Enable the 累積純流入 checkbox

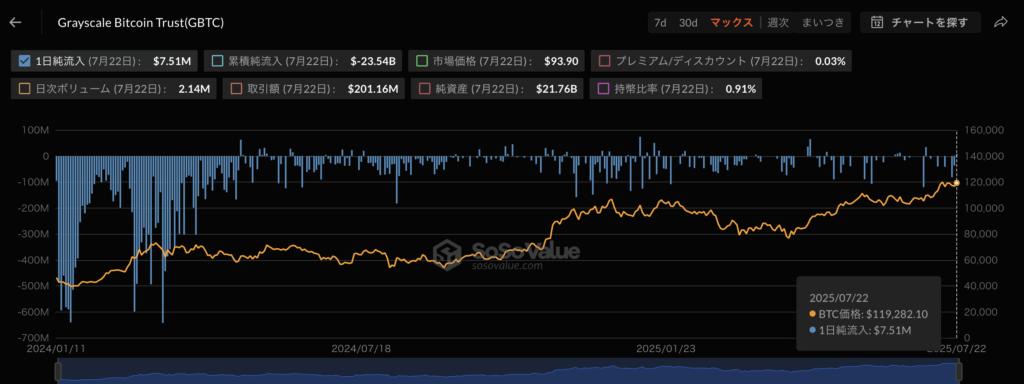(217, 61)
